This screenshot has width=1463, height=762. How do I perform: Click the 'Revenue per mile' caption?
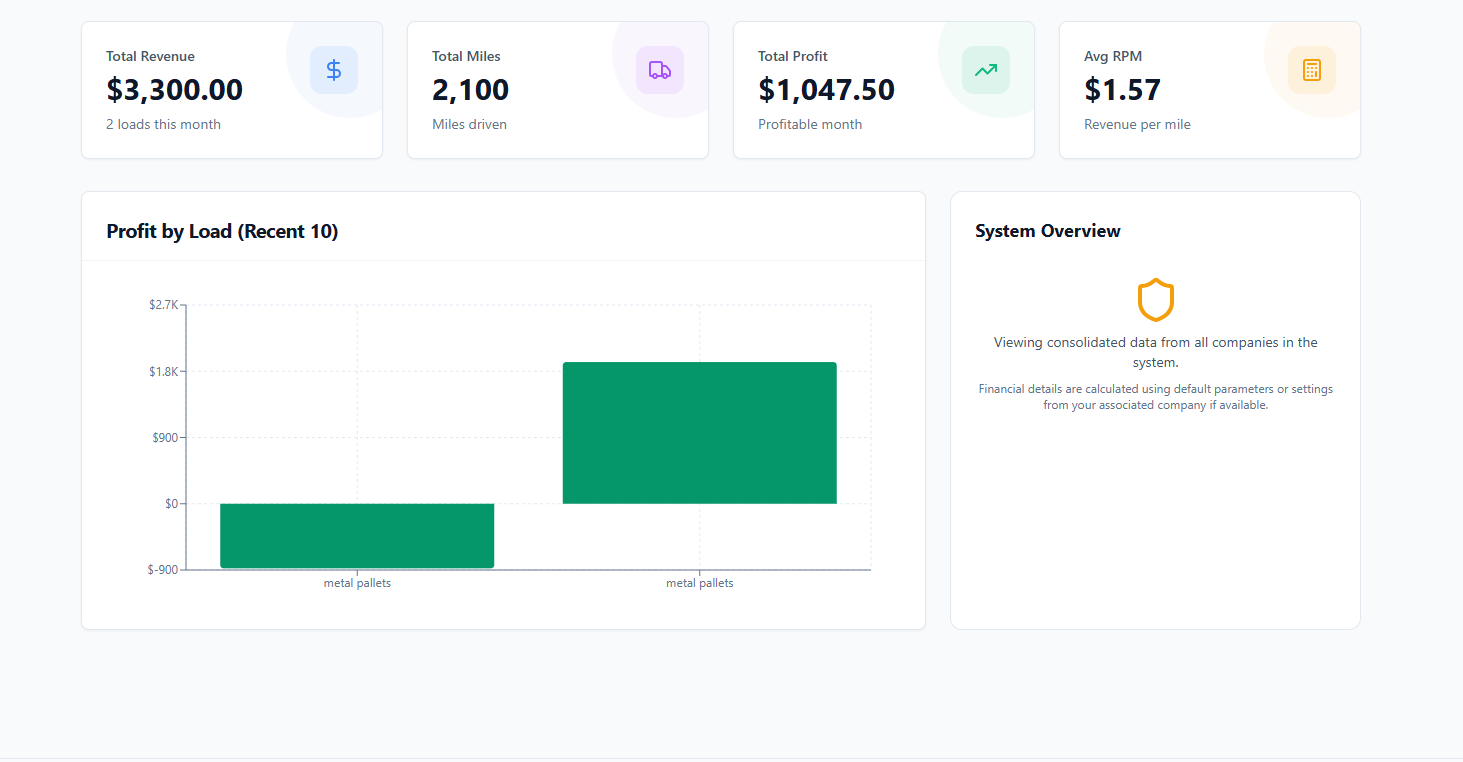pos(1138,125)
